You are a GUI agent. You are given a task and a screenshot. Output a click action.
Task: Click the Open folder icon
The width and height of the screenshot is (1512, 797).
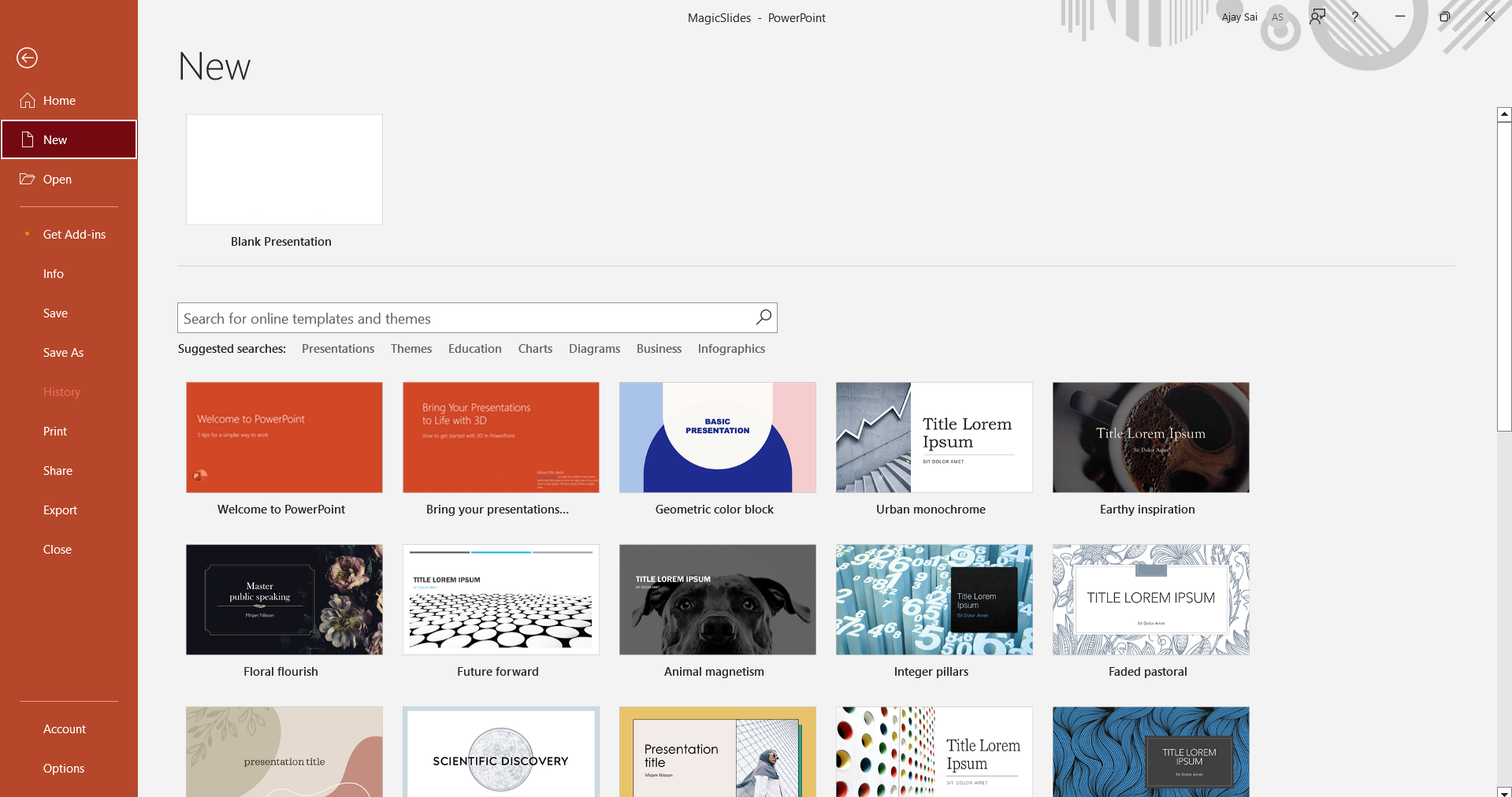28,179
